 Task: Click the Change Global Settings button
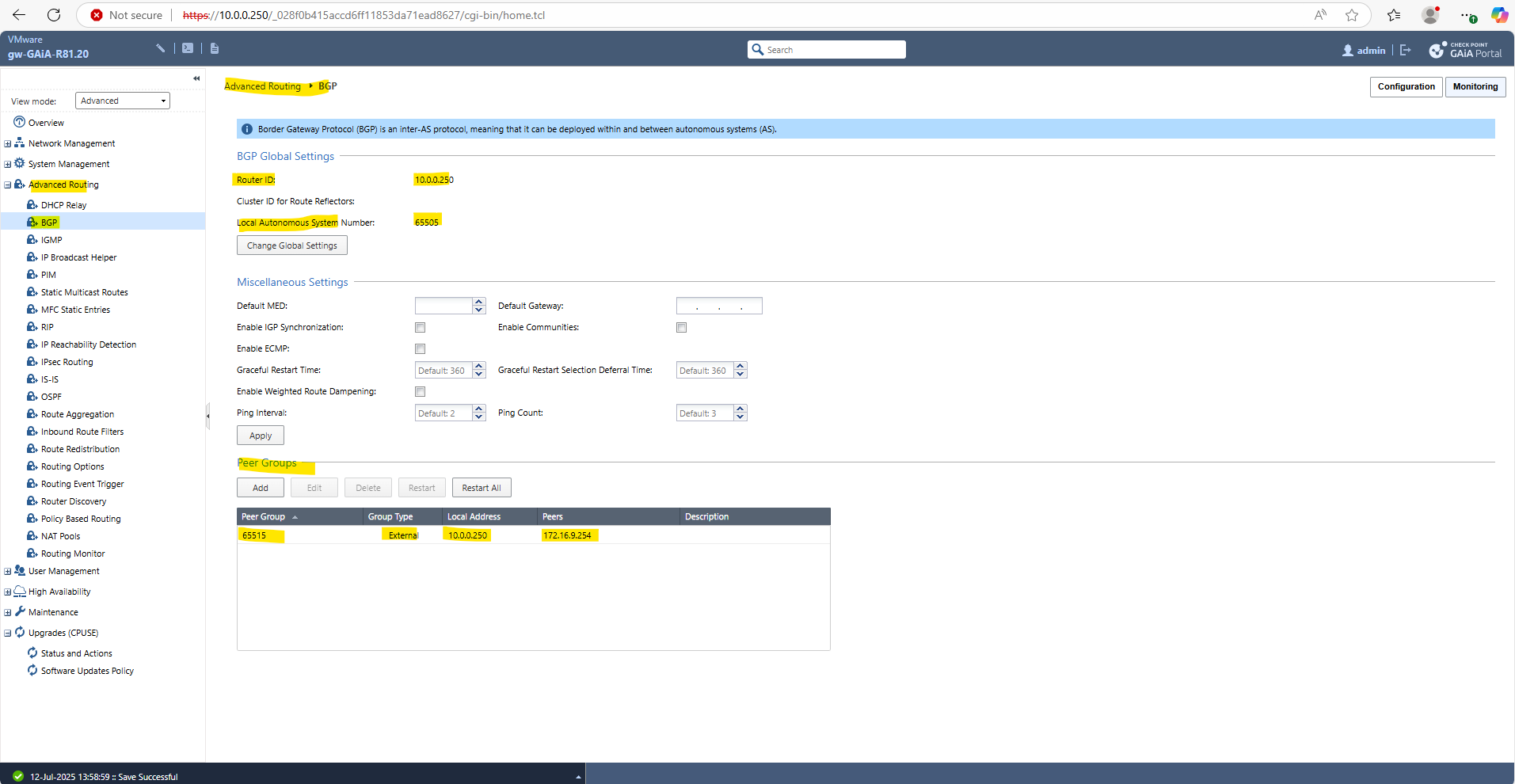click(292, 245)
